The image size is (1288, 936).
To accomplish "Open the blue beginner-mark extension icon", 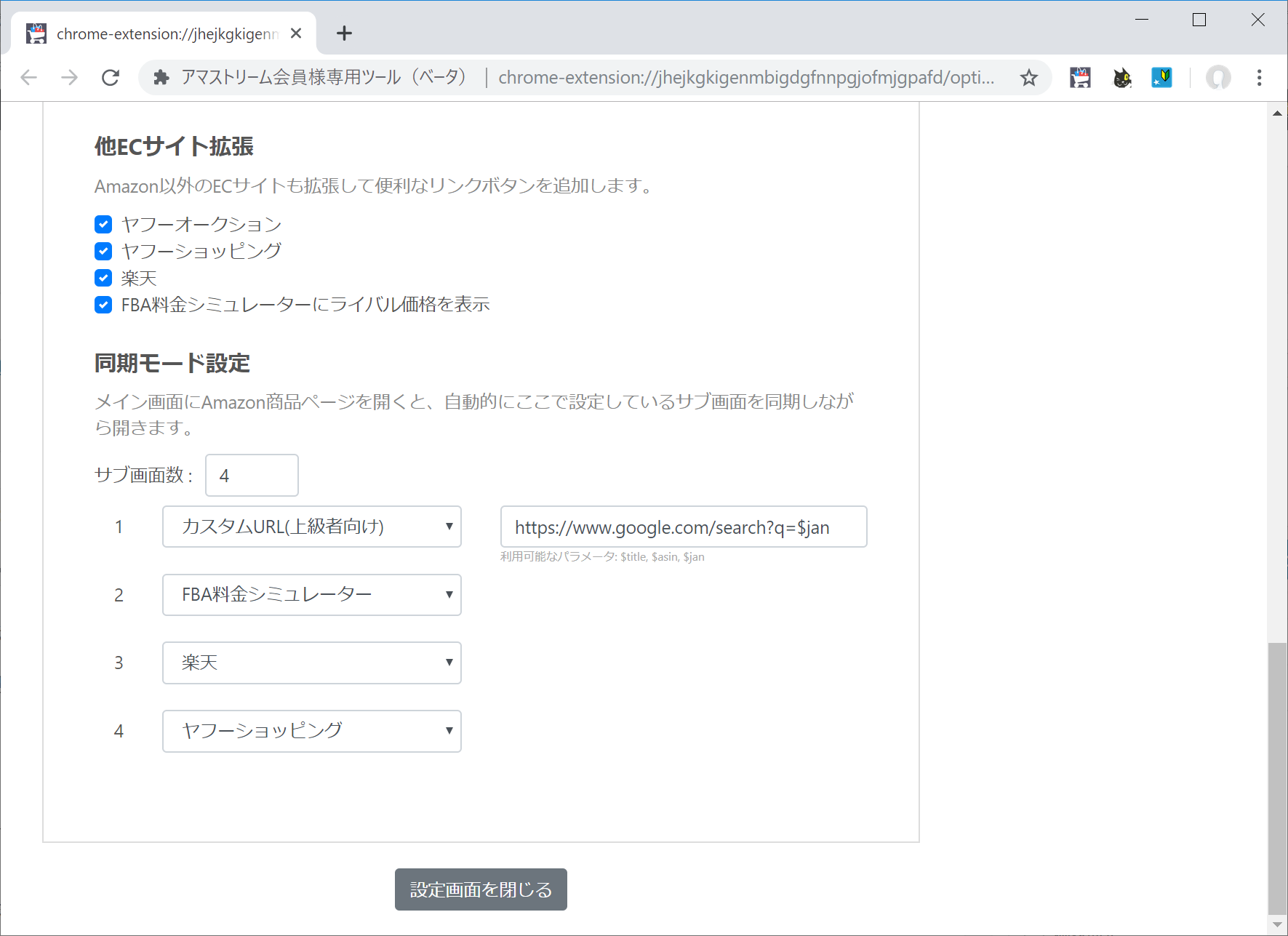I will click(1162, 77).
